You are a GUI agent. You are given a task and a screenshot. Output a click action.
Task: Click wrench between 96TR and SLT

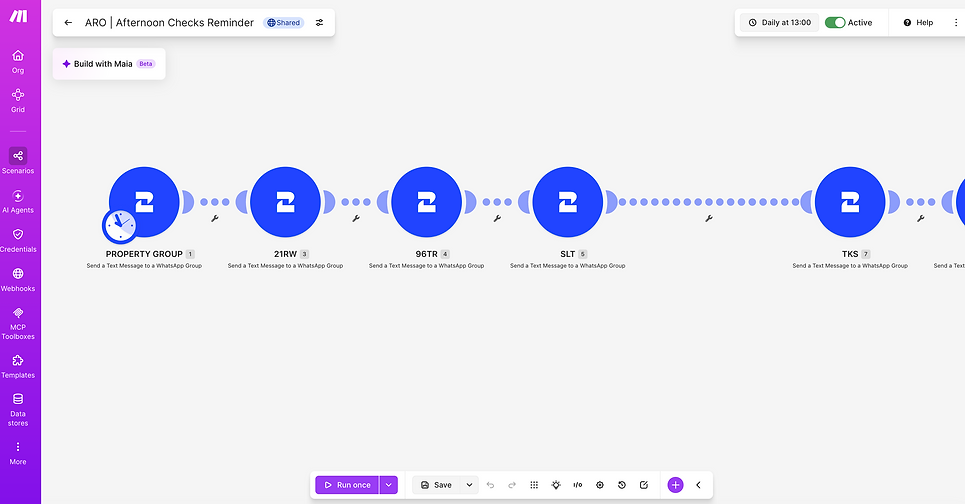pos(497,218)
